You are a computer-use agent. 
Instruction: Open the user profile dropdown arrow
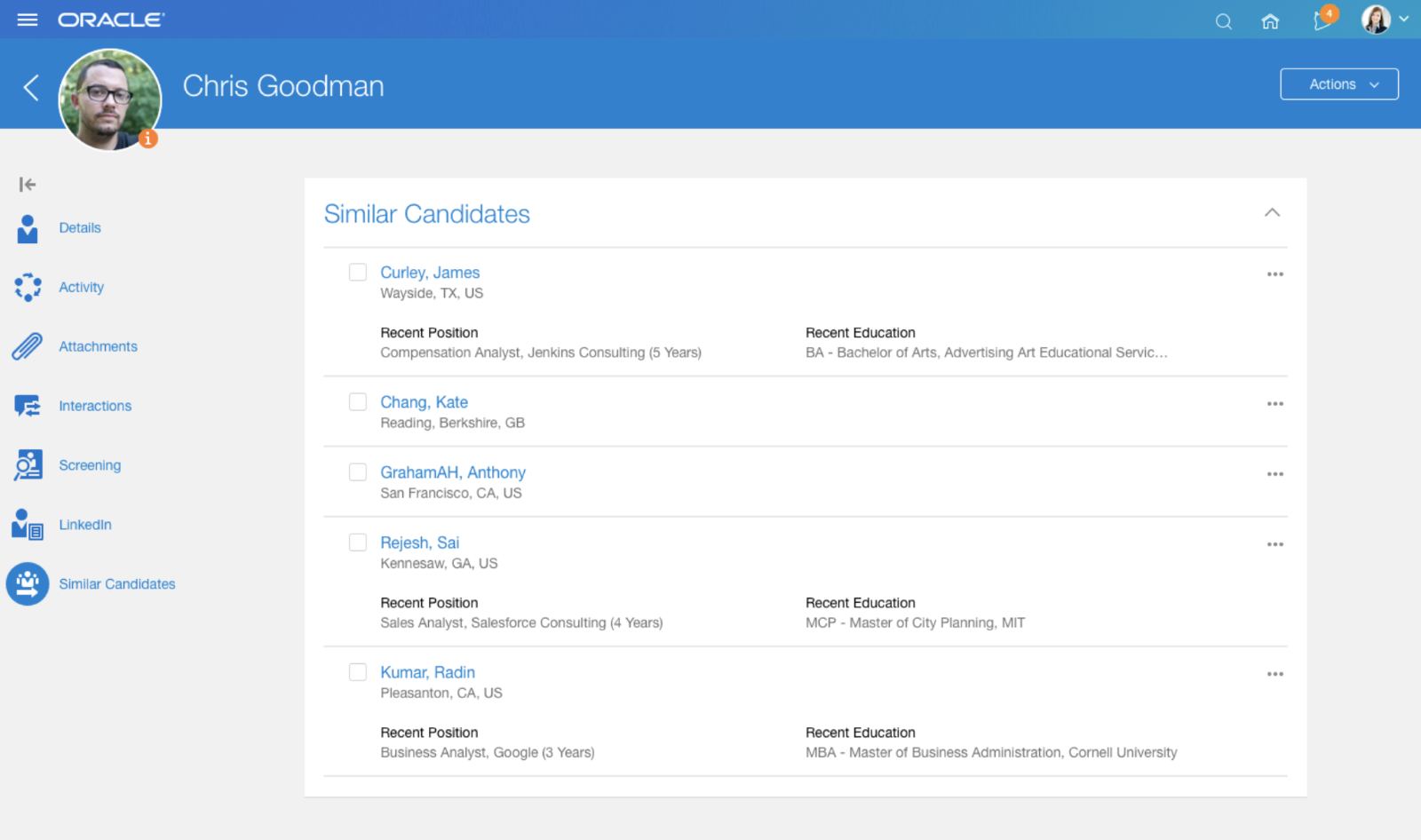point(1403,20)
